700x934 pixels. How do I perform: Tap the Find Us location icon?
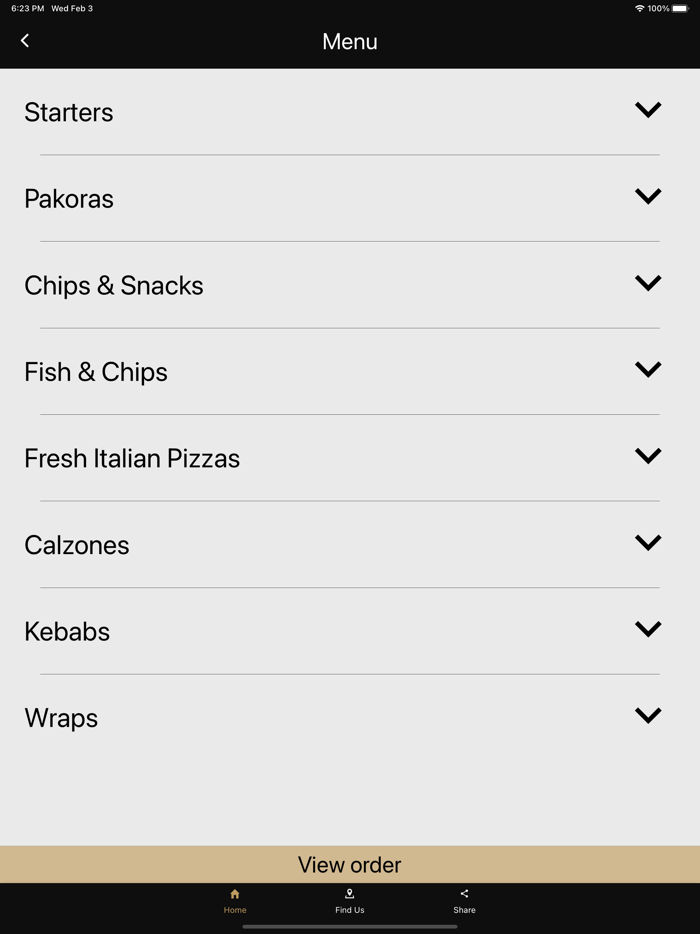[x=349, y=894]
